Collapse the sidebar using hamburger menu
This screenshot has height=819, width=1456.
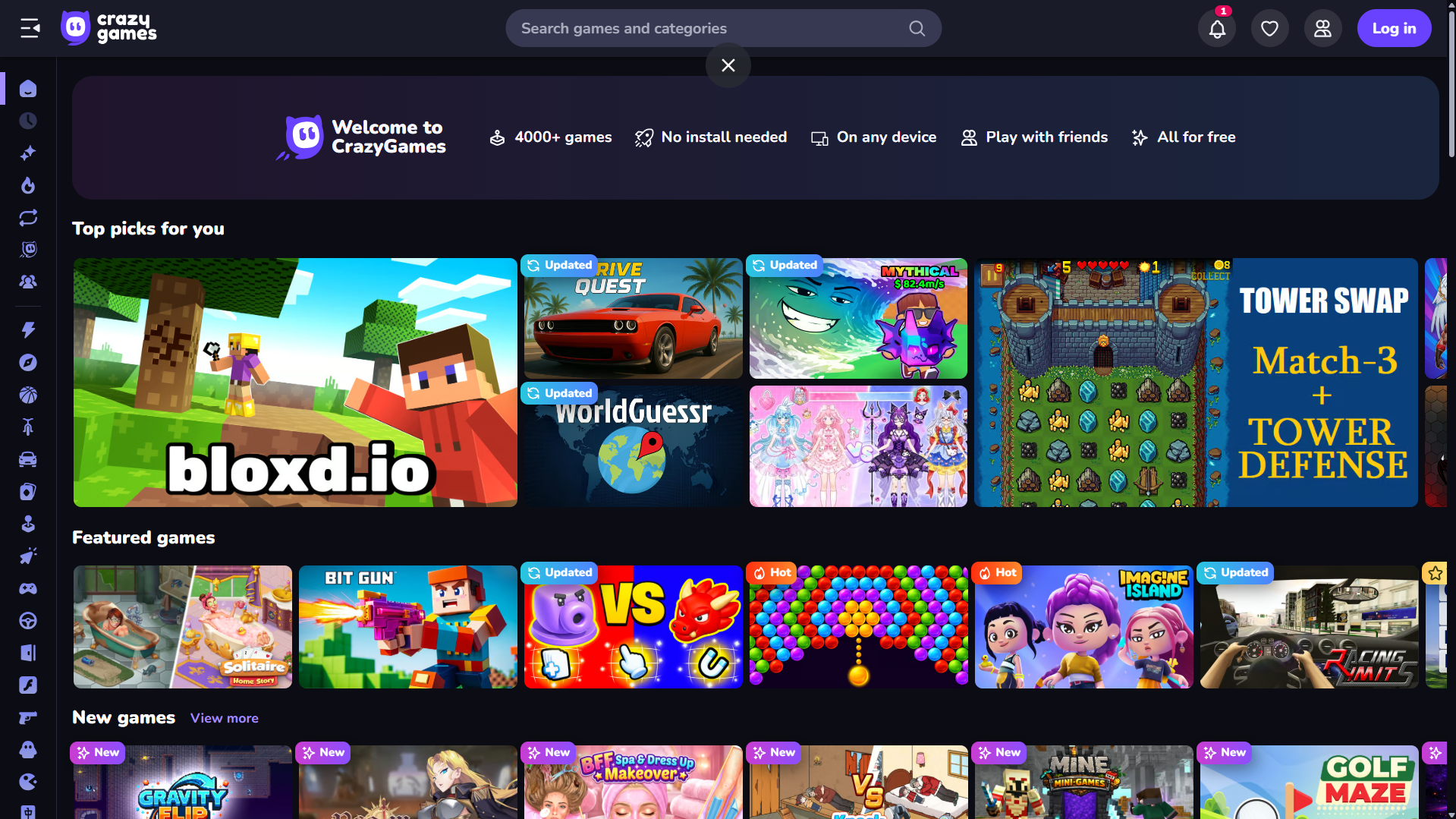click(x=30, y=29)
